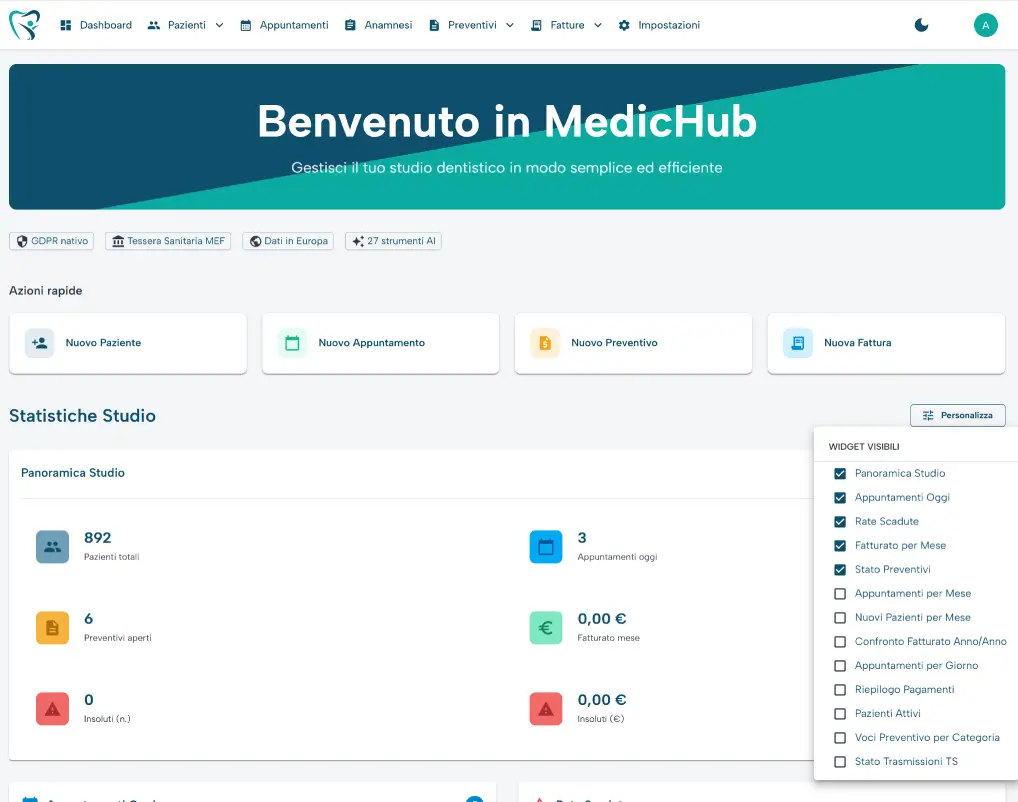Click the Preventivi aperti count 6
Viewport: 1018px width, 802px height.
pyautogui.click(x=88, y=619)
